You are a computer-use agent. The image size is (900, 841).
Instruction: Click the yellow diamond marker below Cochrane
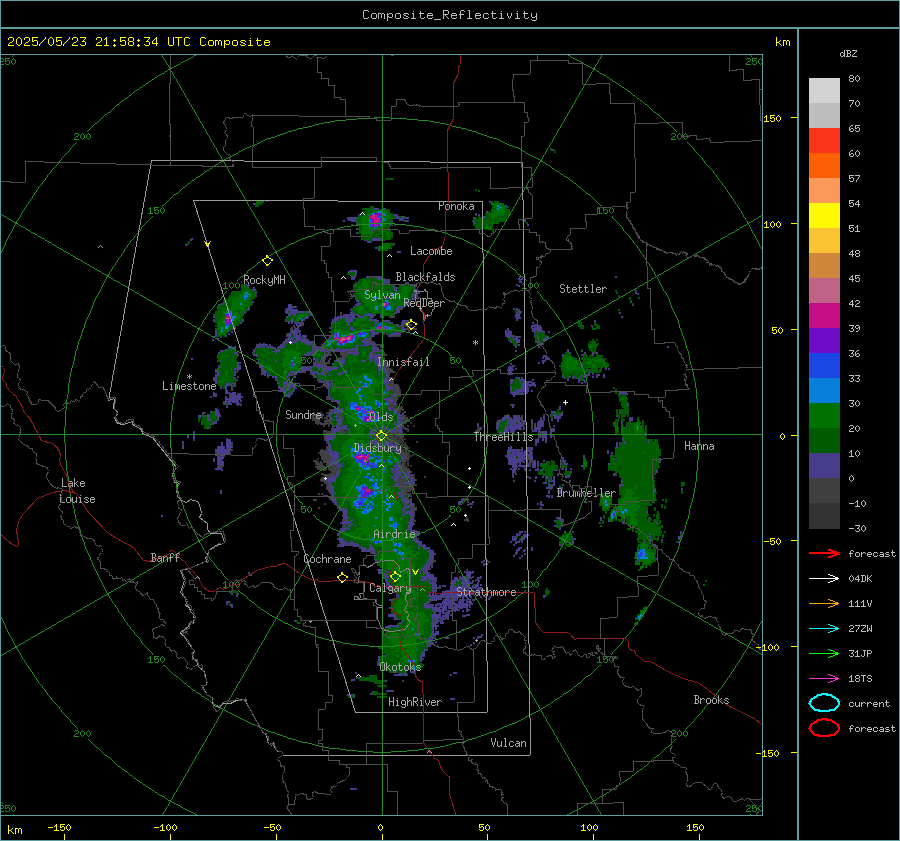pyautogui.click(x=343, y=578)
